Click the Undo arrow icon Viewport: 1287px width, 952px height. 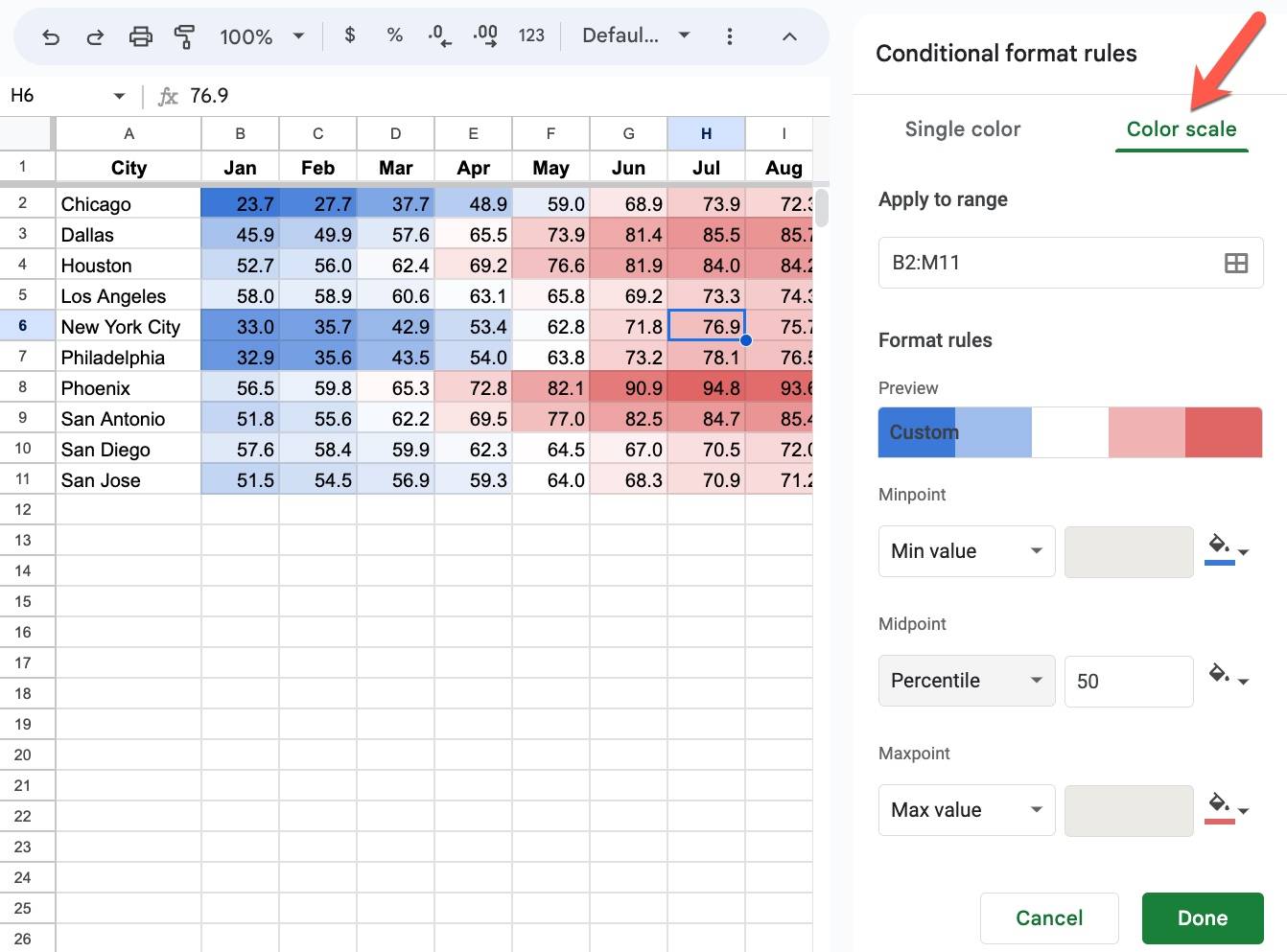[x=51, y=36]
